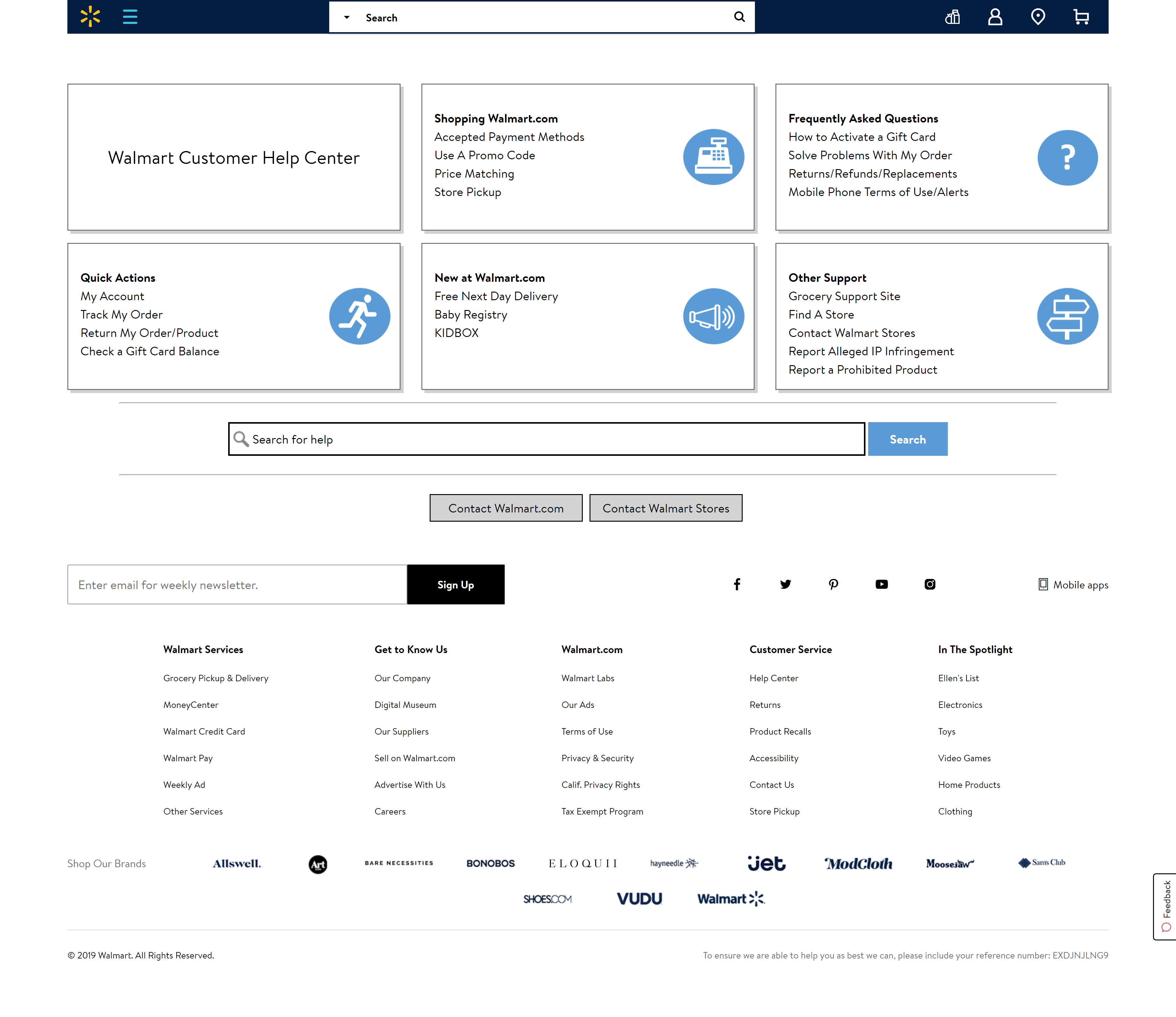Open the Feedback side tab
Screen dimensions: 1176x1017
click(x=1165, y=906)
